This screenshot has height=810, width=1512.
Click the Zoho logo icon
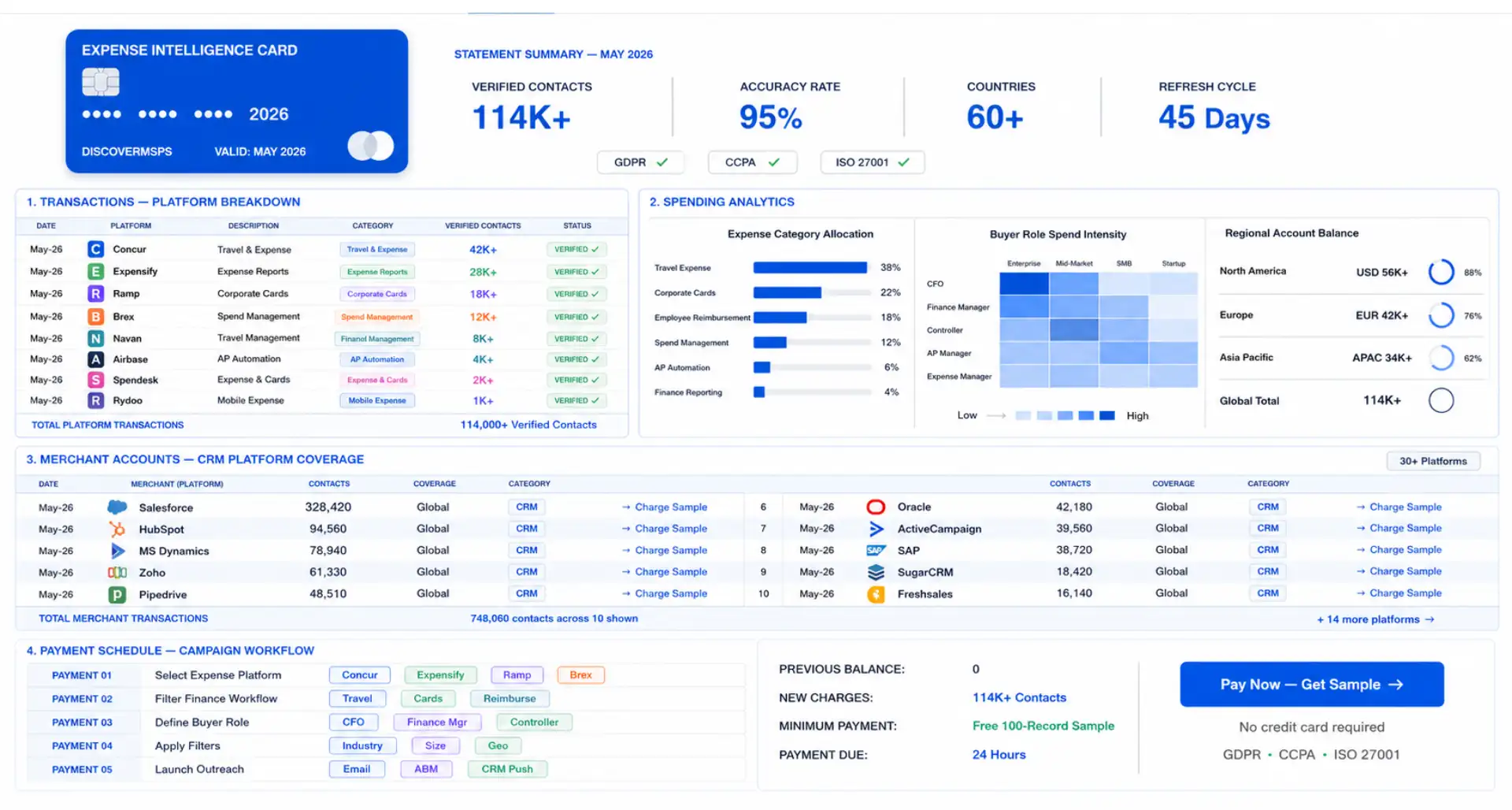point(117,572)
